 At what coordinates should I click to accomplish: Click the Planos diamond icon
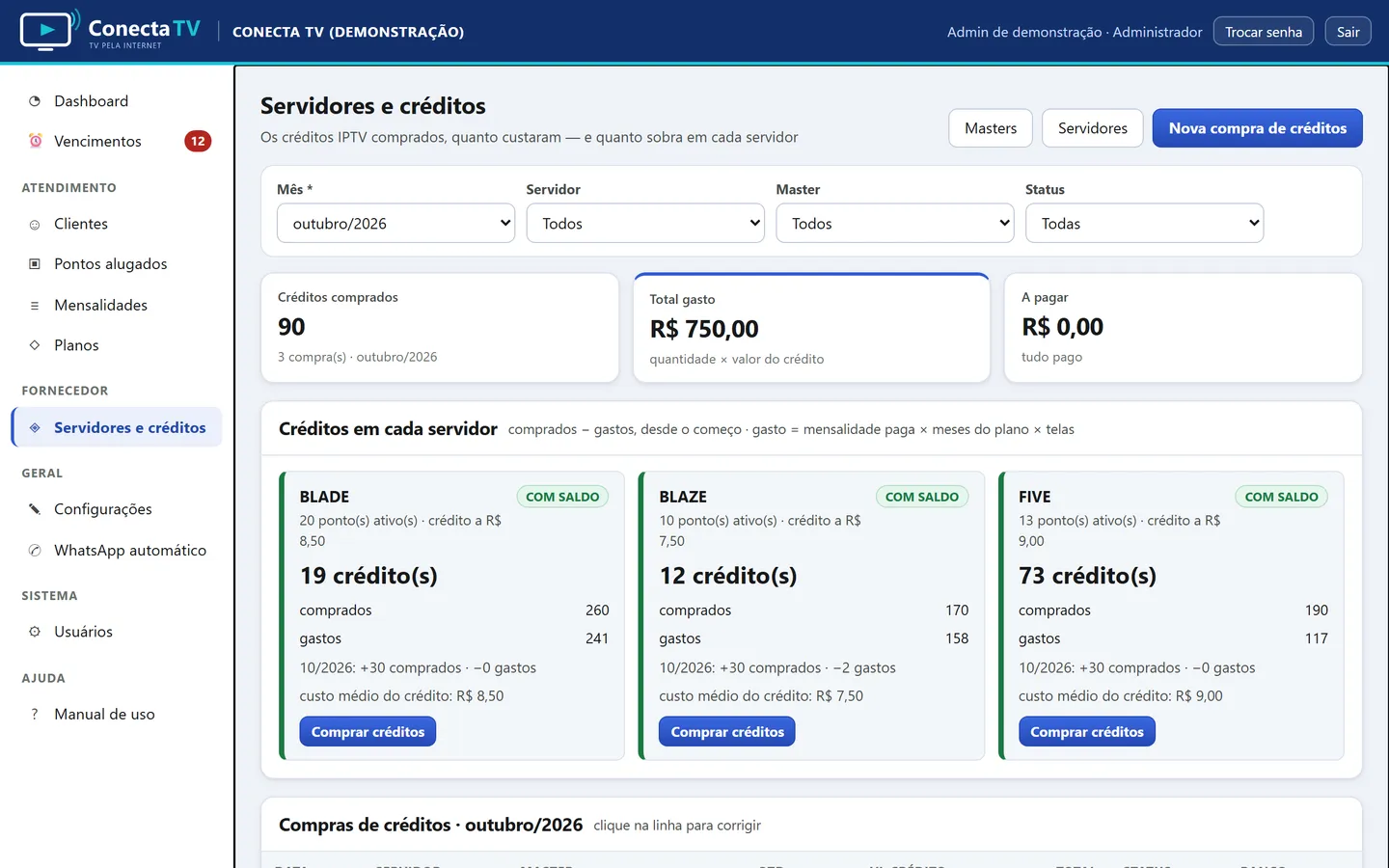pyautogui.click(x=35, y=345)
